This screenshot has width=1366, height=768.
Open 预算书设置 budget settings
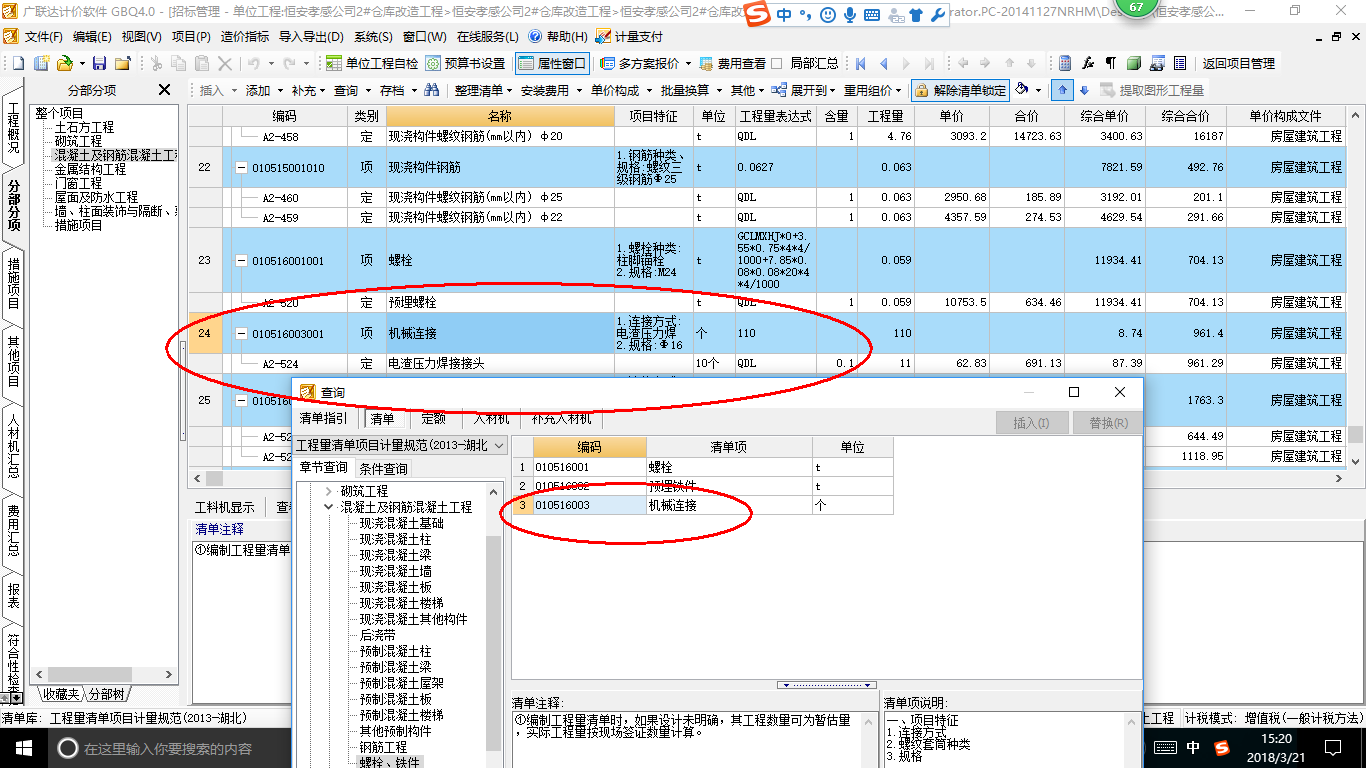pyautogui.click(x=467, y=63)
